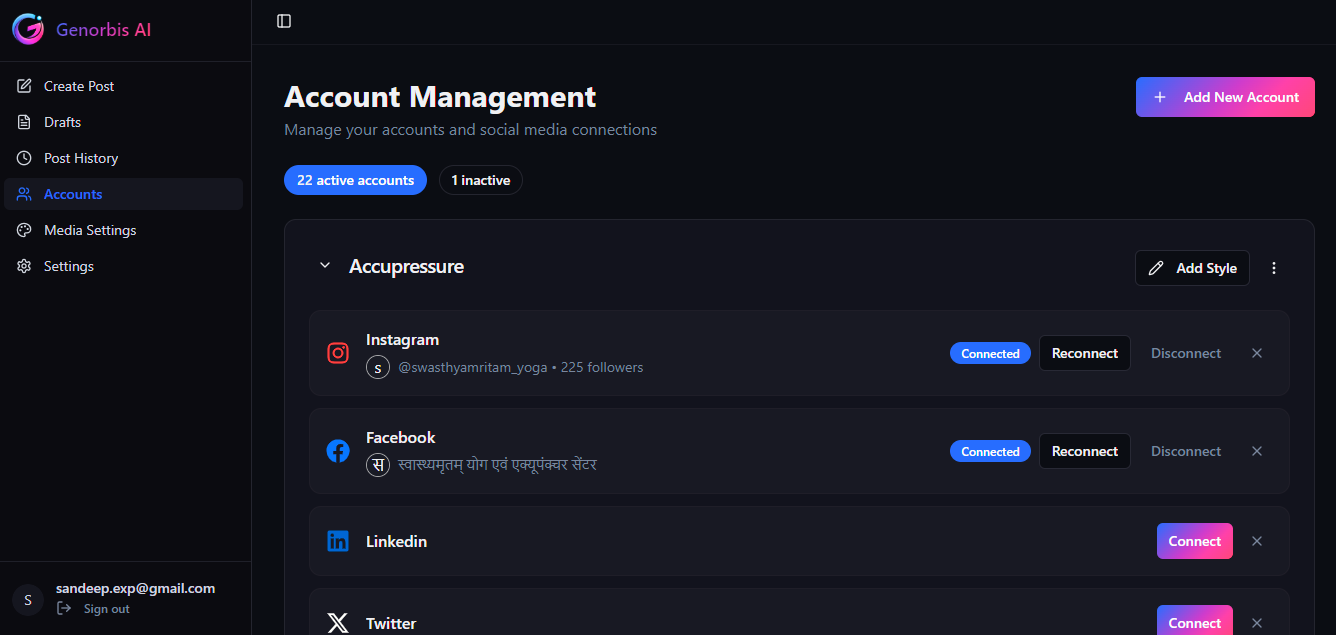Click the LinkedIn platform icon
The height and width of the screenshot is (635, 1336).
[338, 540]
